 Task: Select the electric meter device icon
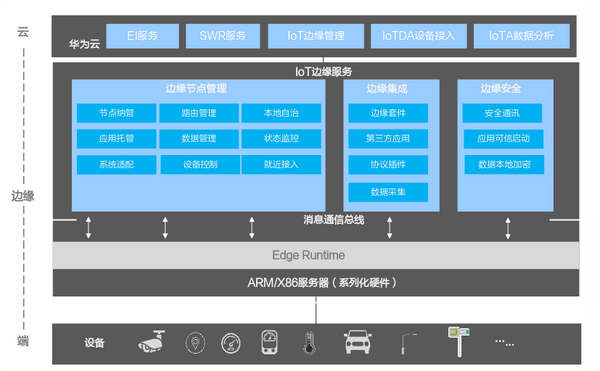pos(269,342)
